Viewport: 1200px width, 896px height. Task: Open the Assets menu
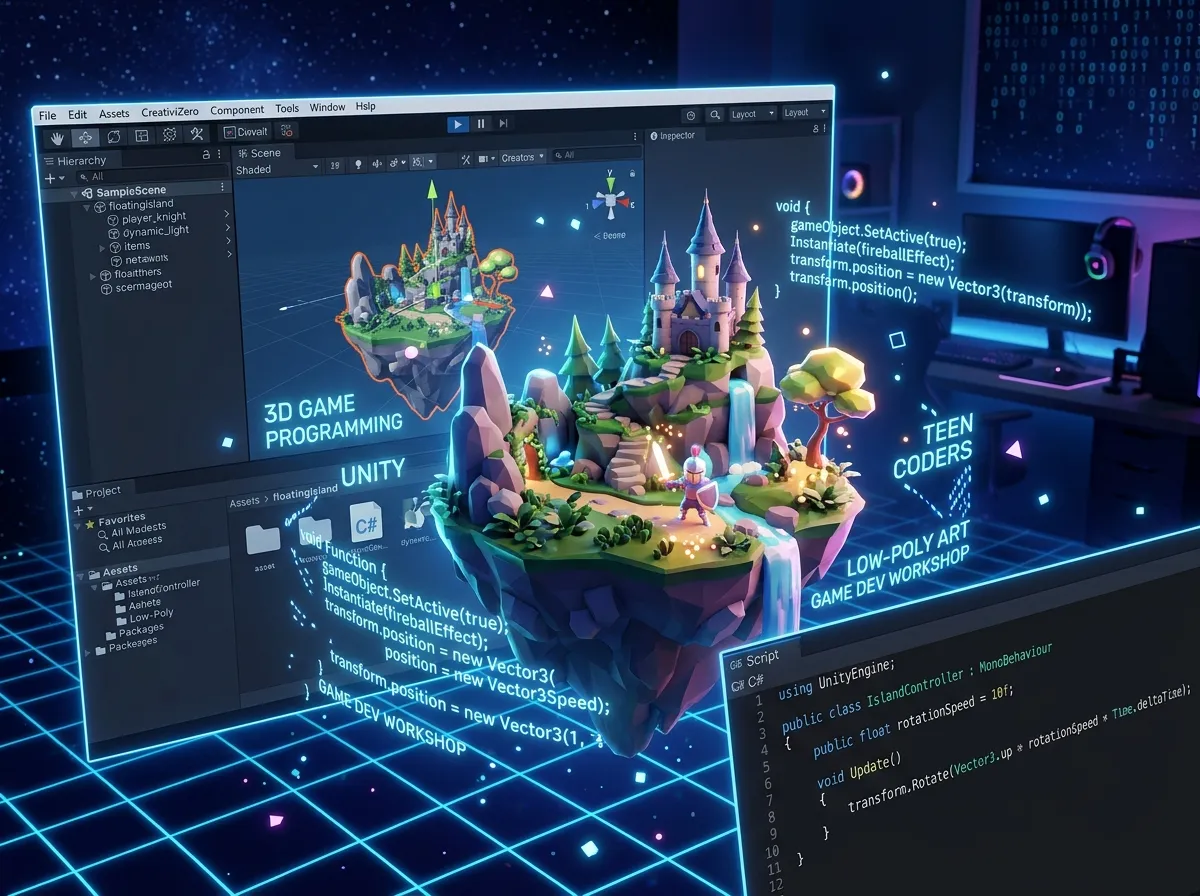click(x=114, y=114)
